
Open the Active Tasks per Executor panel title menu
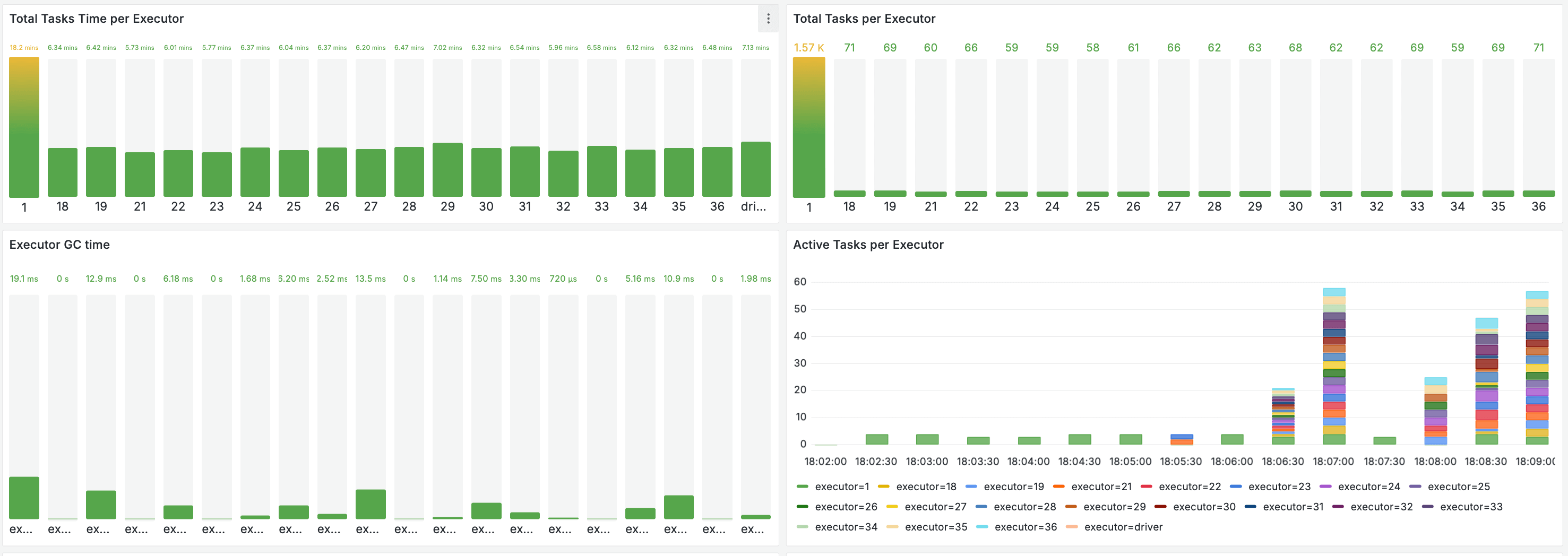(868, 245)
